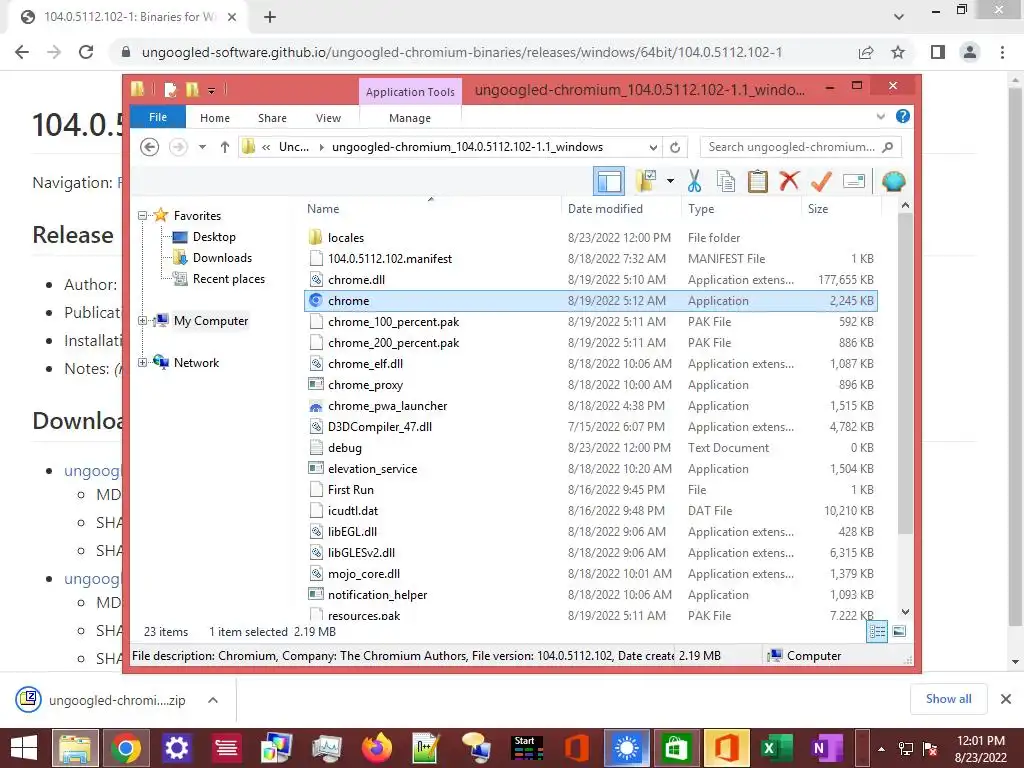Click the orange checkmark Properties icon
This screenshot has height=768, width=1024.
pyautogui.click(x=821, y=181)
